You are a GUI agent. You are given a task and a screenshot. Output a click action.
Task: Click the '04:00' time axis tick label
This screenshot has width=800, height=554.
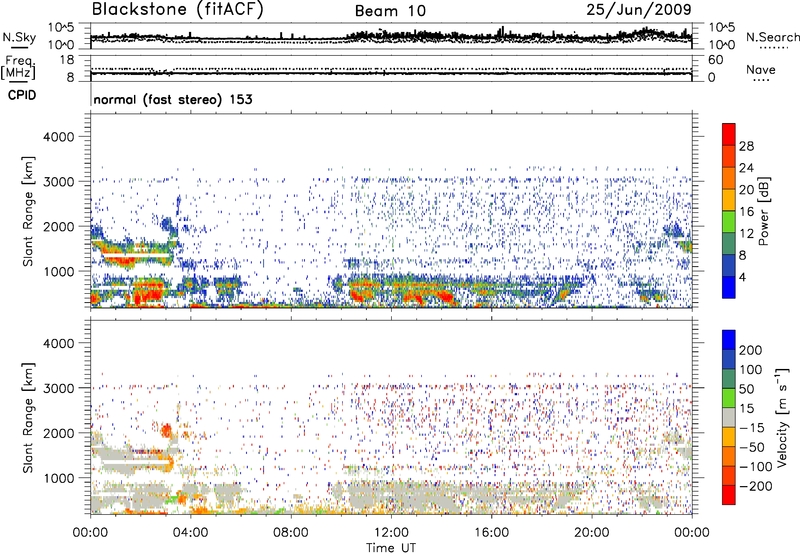pos(190,533)
